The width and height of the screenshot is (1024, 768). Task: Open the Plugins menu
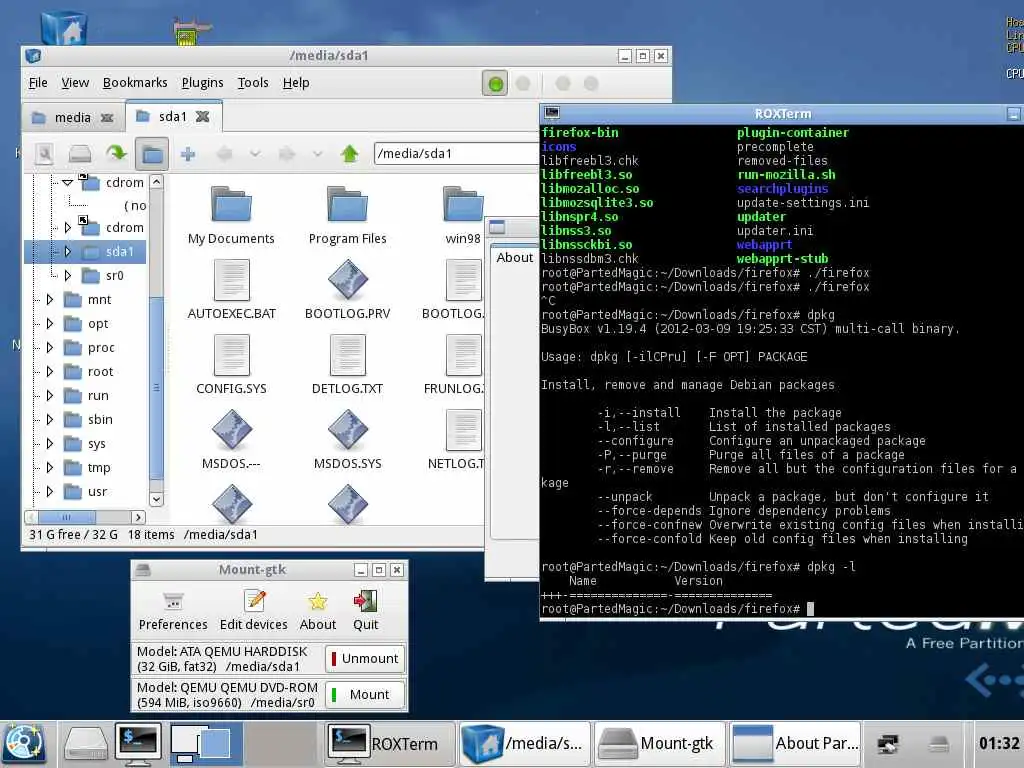202,83
